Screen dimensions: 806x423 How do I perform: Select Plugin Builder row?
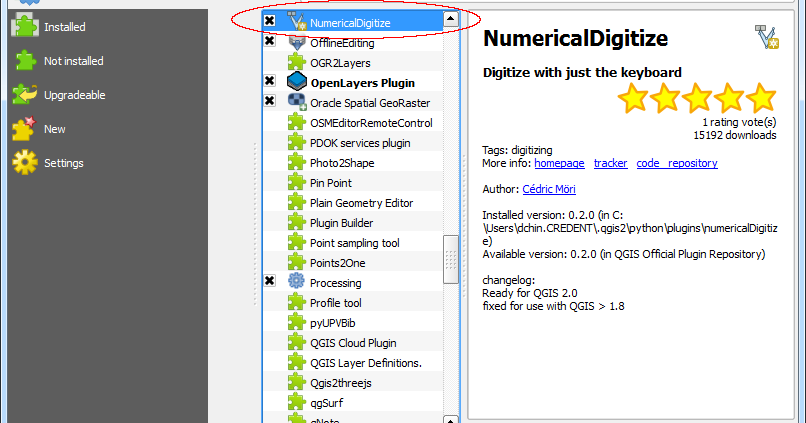(x=353, y=223)
